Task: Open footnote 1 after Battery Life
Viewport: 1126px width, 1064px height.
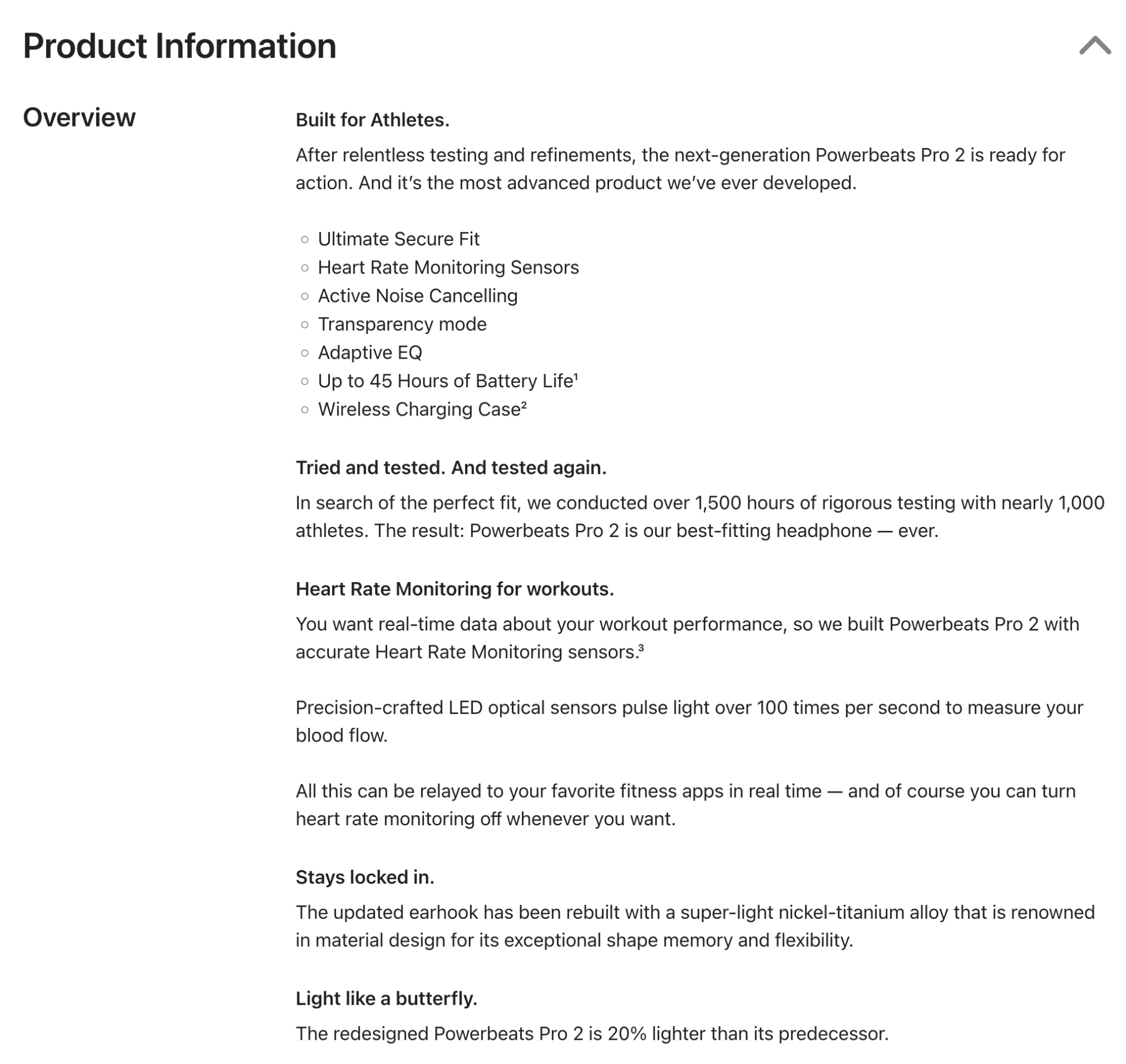Action: [x=575, y=375]
